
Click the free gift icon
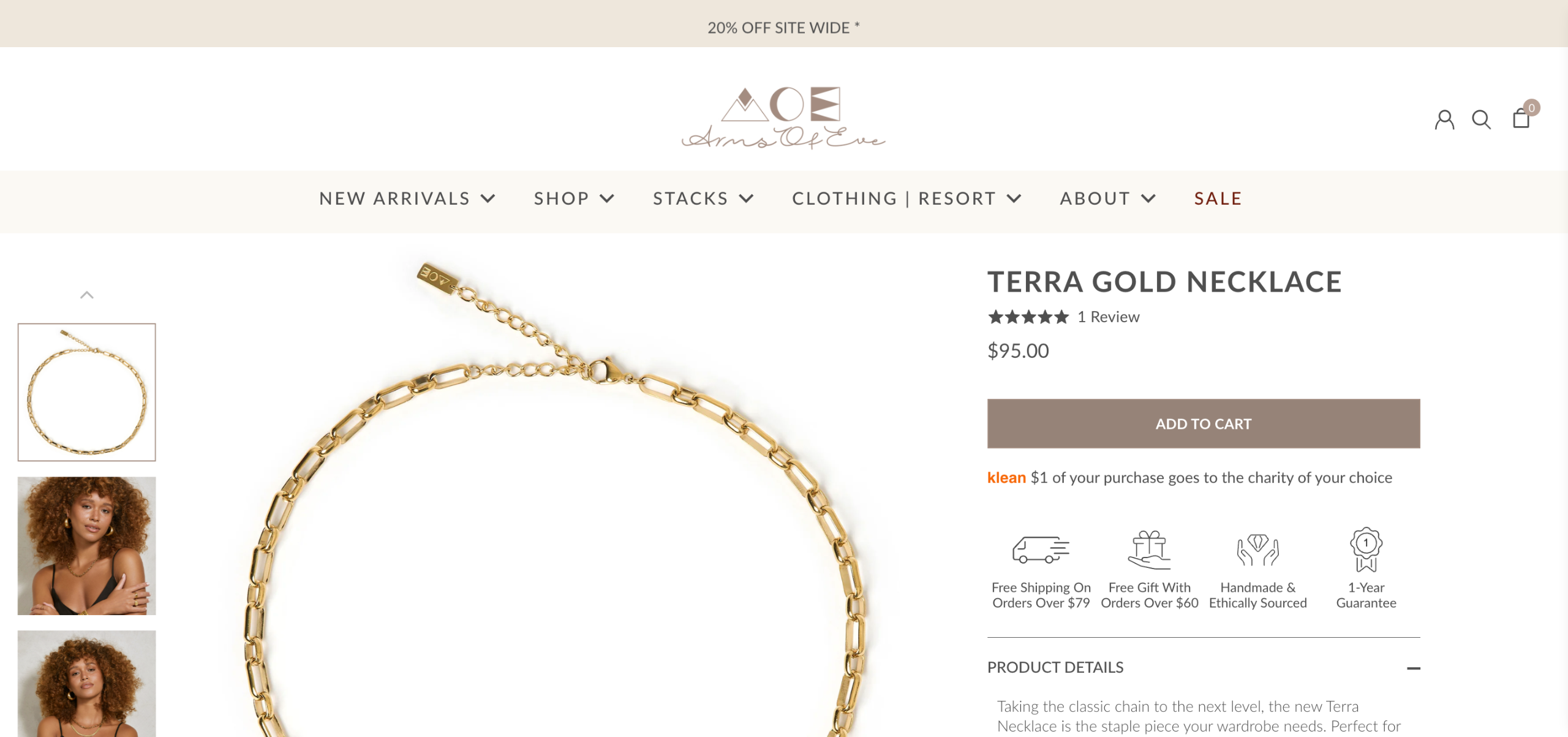tap(1149, 549)
